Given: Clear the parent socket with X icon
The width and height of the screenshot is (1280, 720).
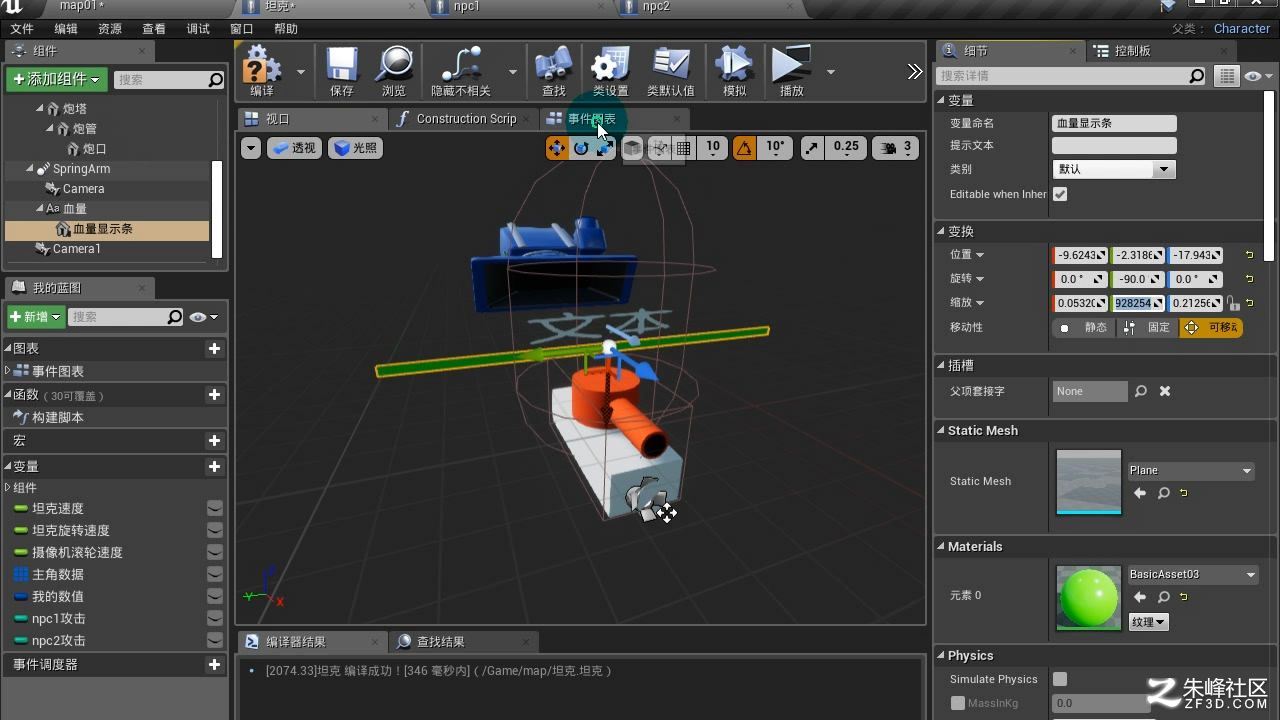Looking at the screenshot, I should [x=1165, y=391].
